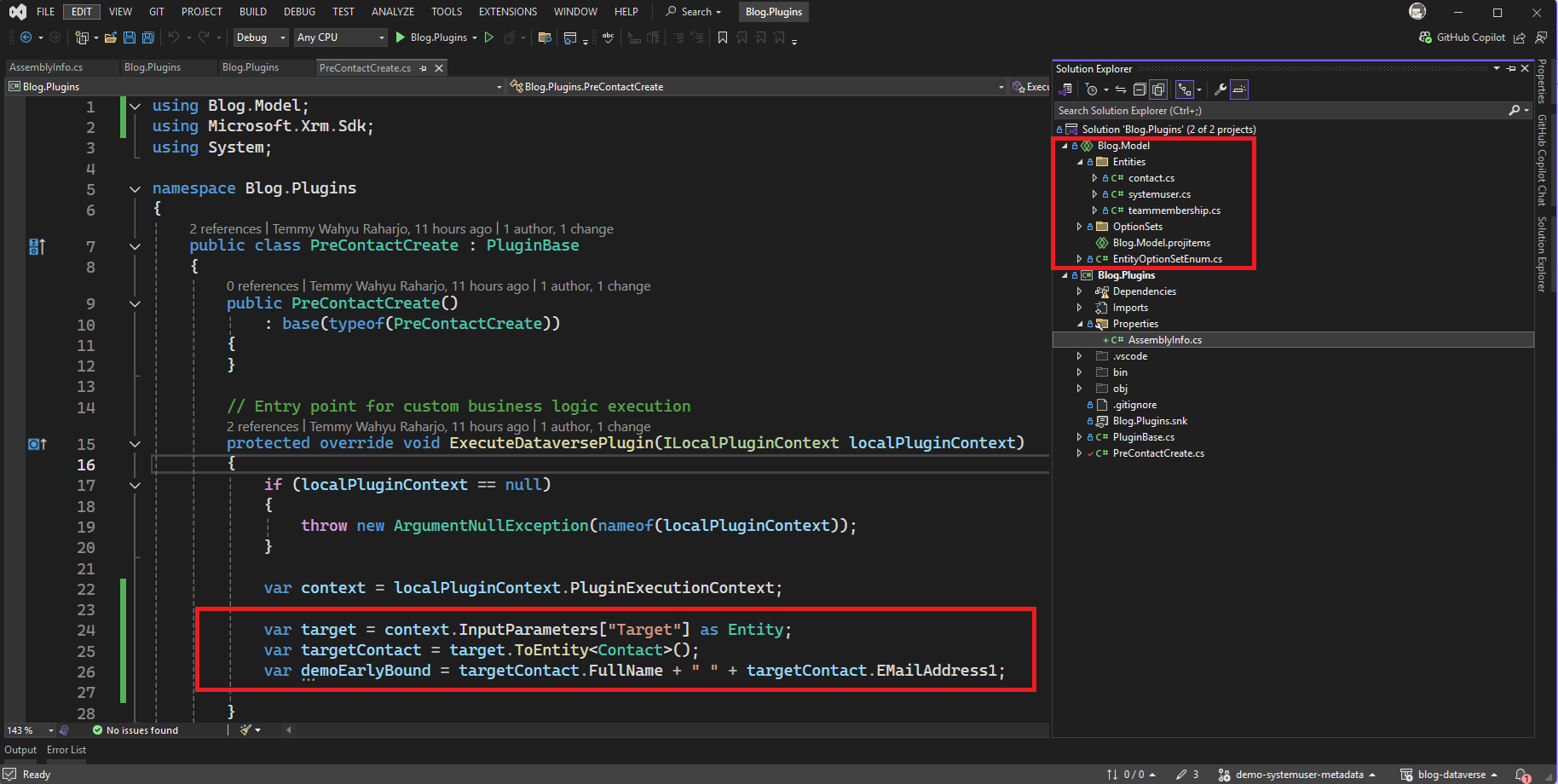Click the Share icon next to Copilot
This screenshot has height=784, width=1558.
[x=1520, y=37]
